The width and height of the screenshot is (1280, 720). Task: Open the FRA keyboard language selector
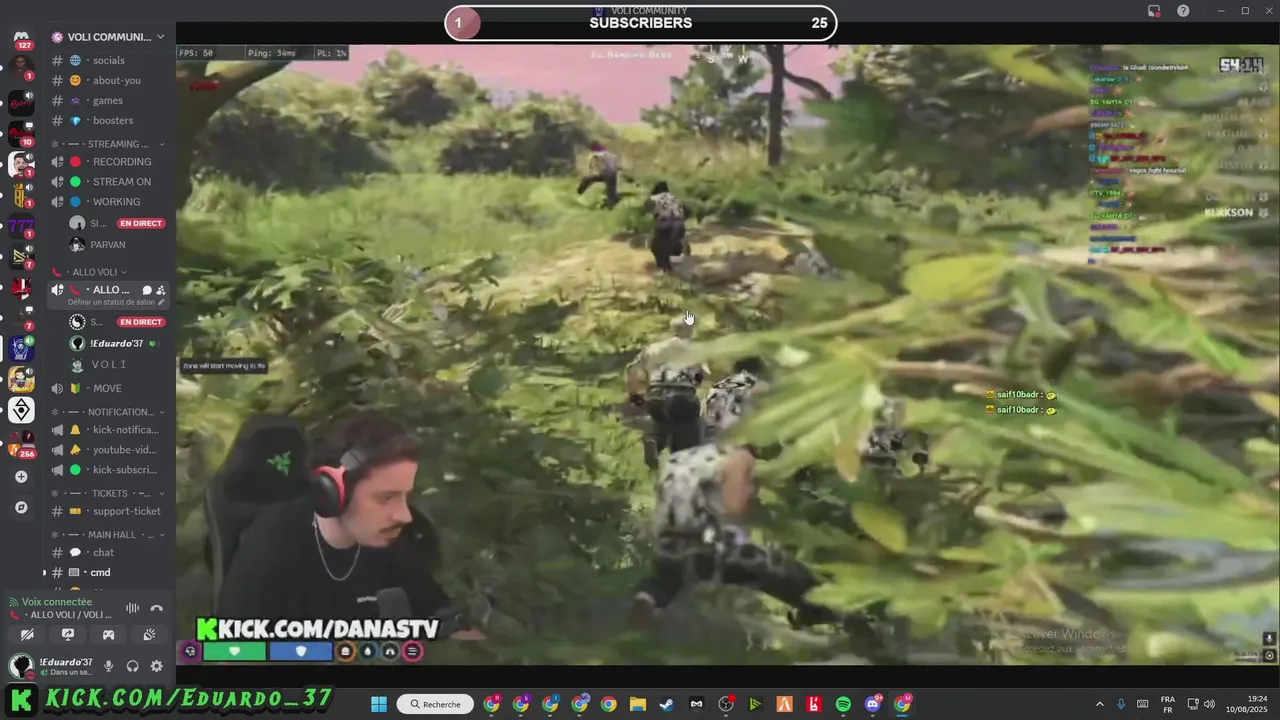point(1168,704)
